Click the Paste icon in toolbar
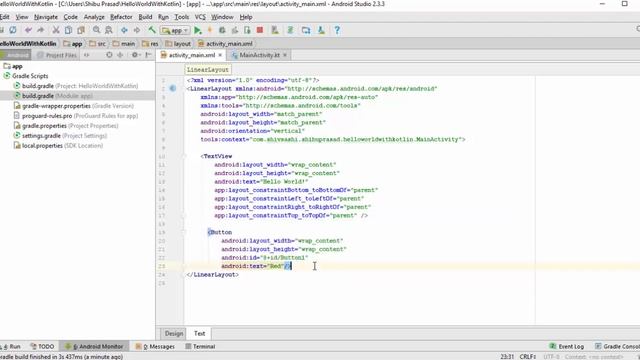This screenshot has width=640, height=360. coord(81,30)
